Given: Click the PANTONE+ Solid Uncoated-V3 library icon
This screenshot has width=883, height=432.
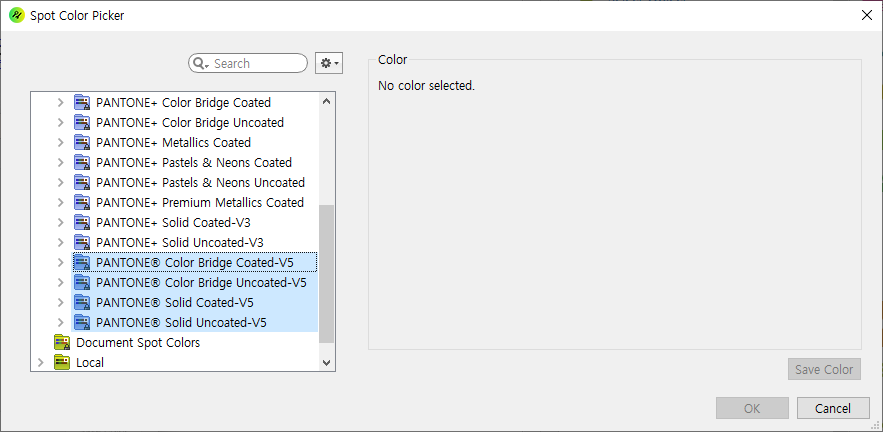Looking at the screenshot, I should 82,242.
